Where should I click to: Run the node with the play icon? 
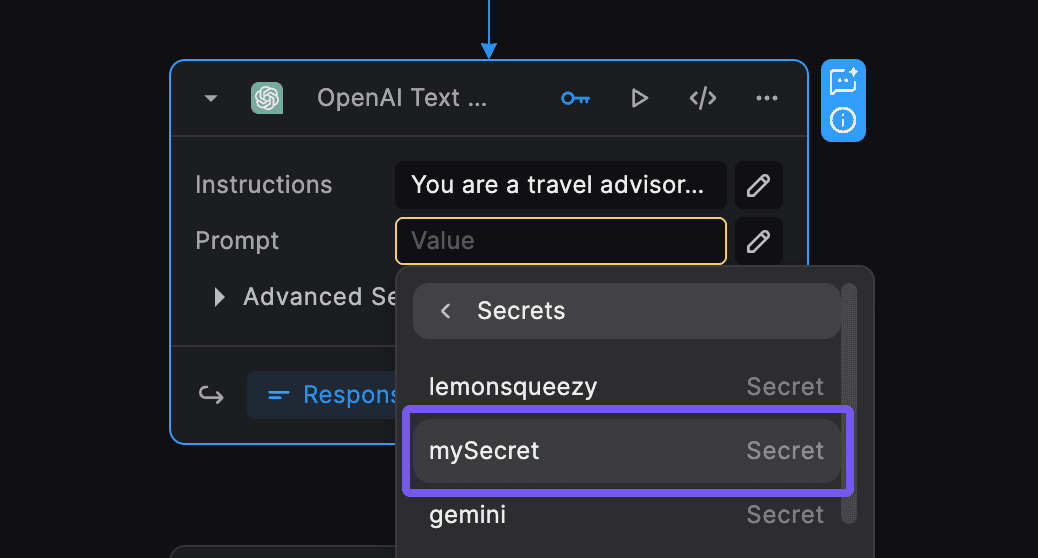[x=639, y=98]
